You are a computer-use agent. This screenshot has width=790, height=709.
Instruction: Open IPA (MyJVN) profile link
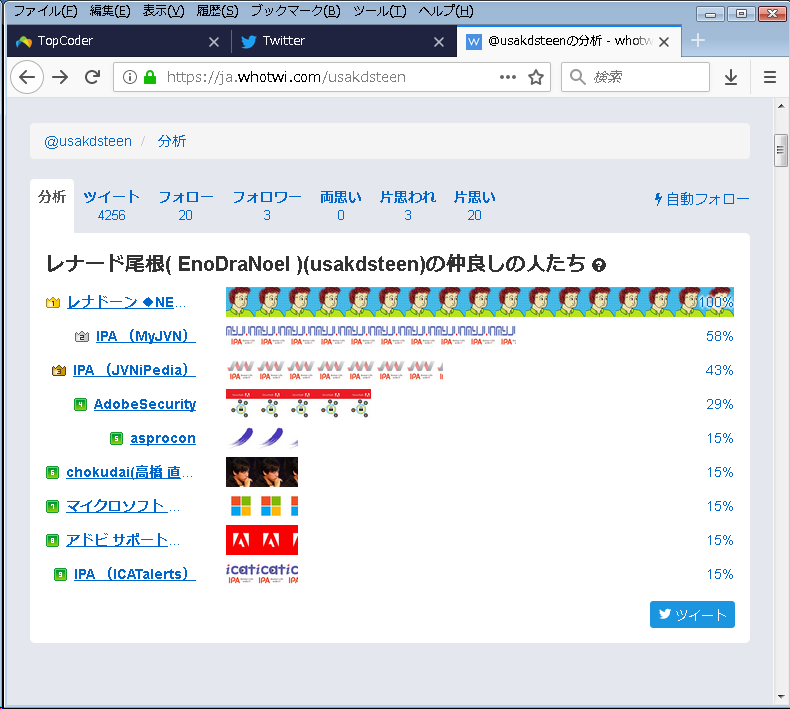tap(146, 336)
